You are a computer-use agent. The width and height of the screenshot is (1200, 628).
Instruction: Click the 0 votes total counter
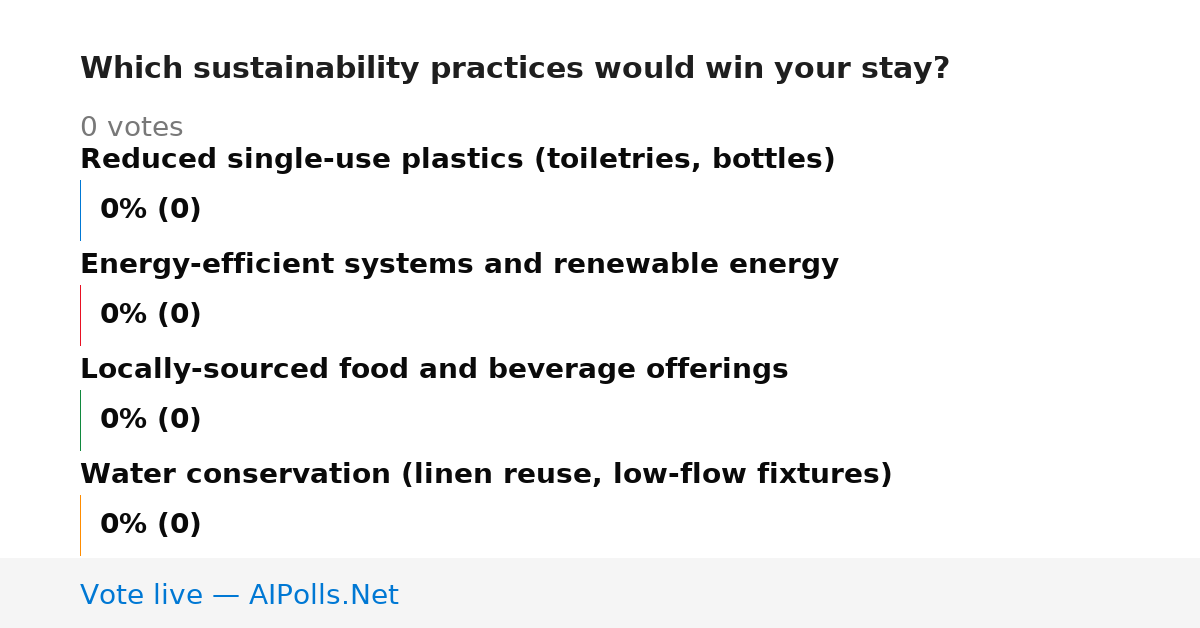[x=131, y=128]
